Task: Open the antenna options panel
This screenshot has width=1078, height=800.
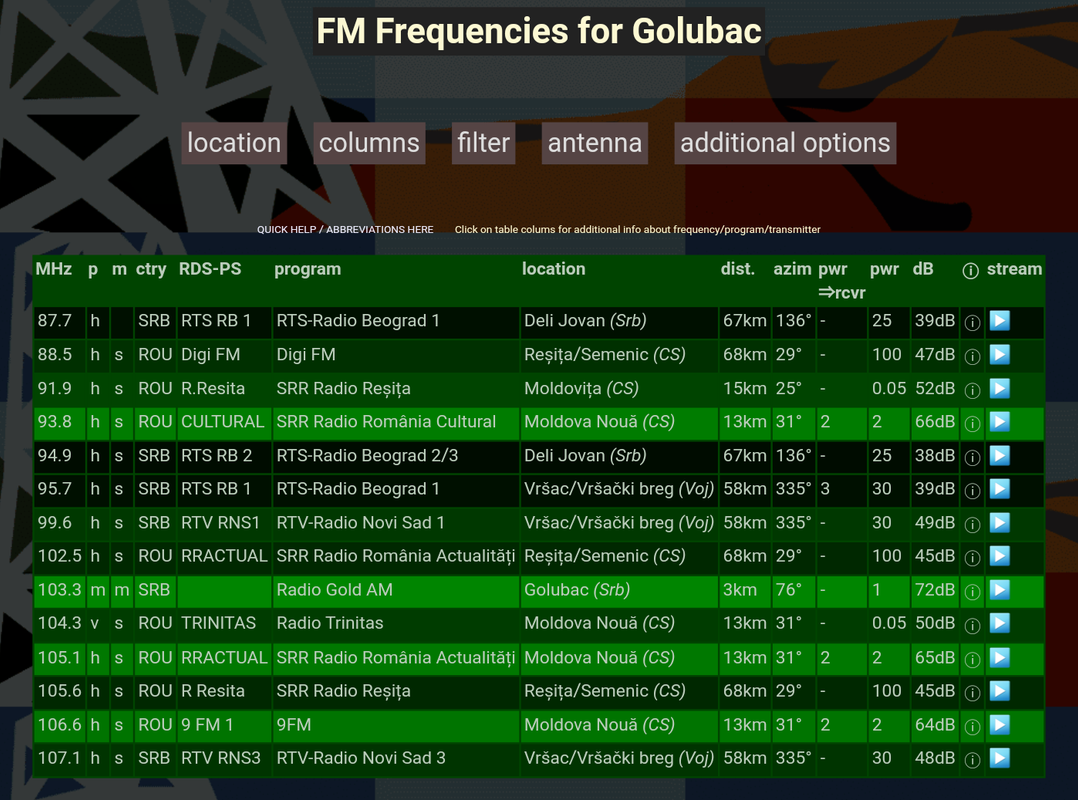Action: [595, 143]
